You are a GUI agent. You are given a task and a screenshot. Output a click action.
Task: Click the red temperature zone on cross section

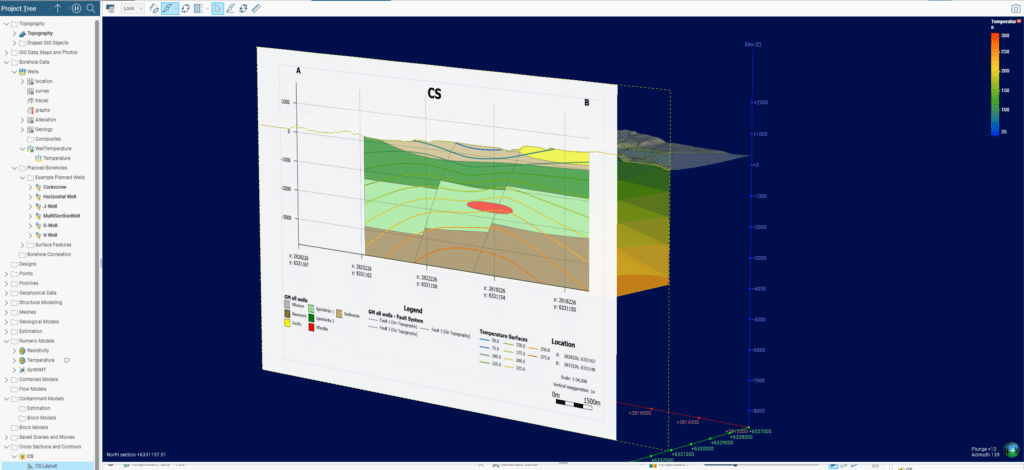coord(489,208)
